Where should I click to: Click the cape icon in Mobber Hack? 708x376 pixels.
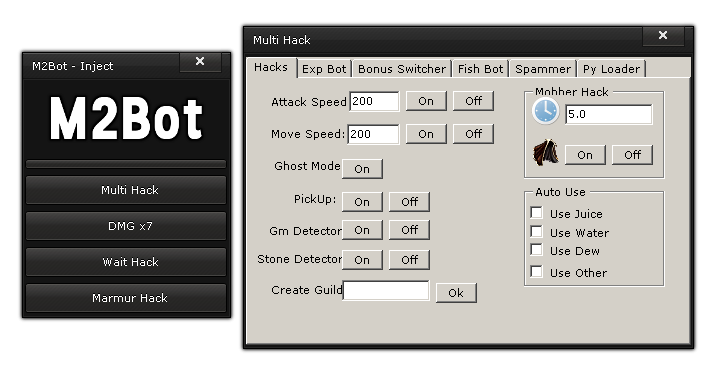[x=546, y=153]
